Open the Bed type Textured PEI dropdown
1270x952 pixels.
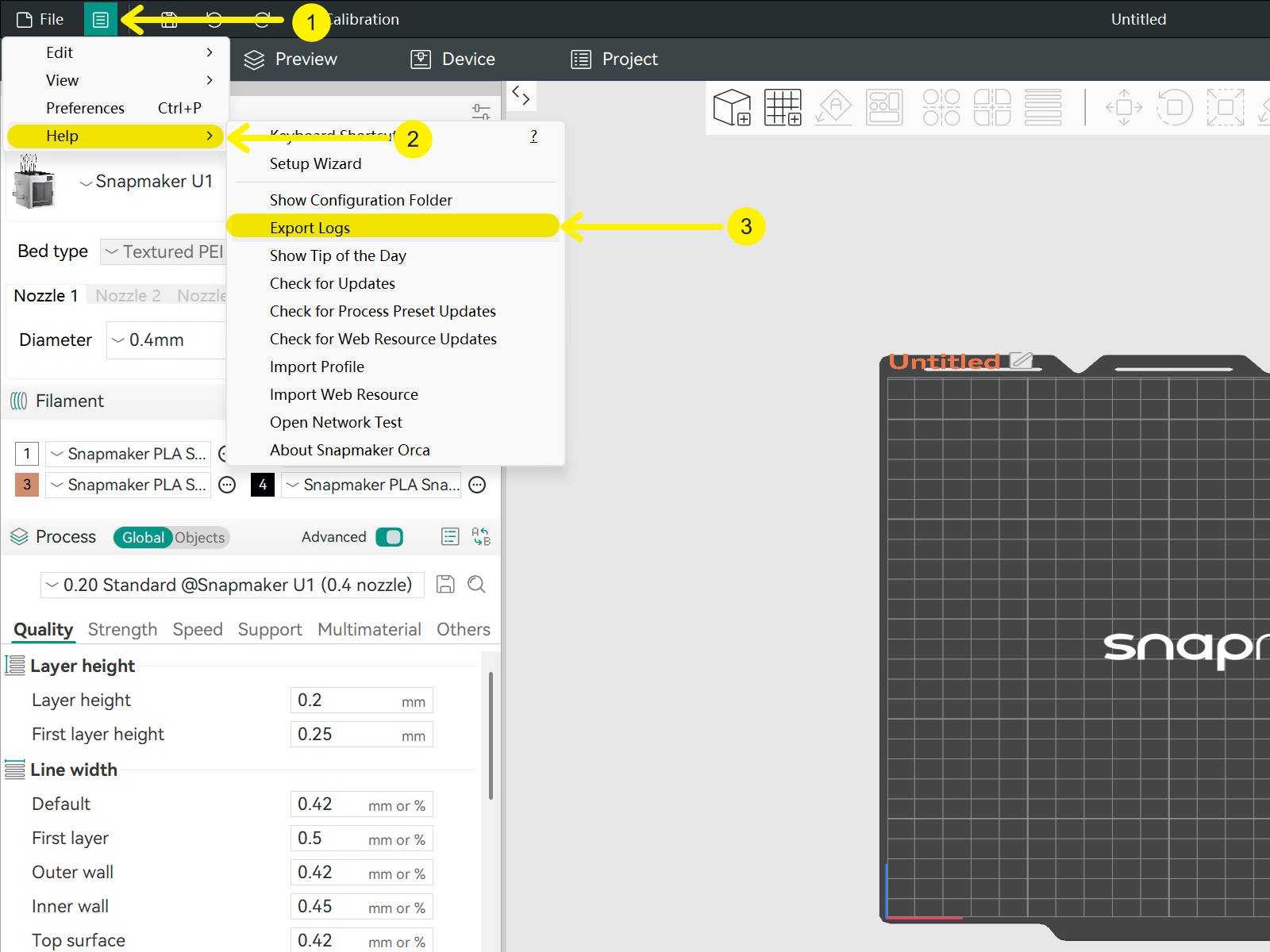(164, 251)
